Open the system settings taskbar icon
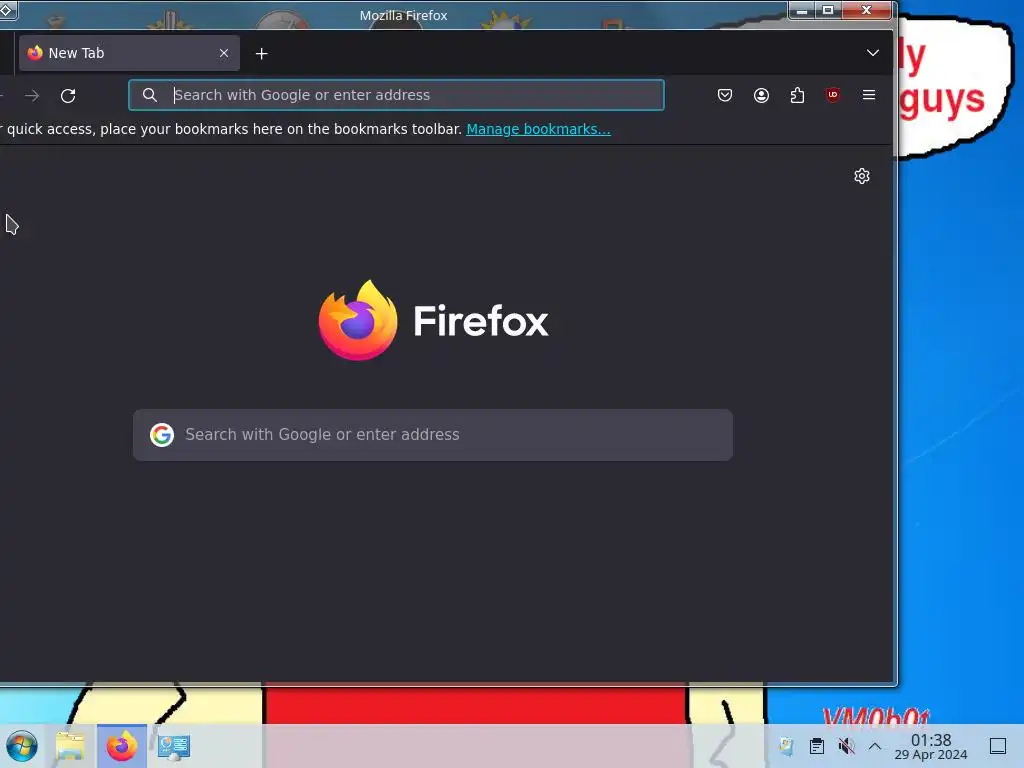Screen dimensions: 1024x768 tap(174, 746)
